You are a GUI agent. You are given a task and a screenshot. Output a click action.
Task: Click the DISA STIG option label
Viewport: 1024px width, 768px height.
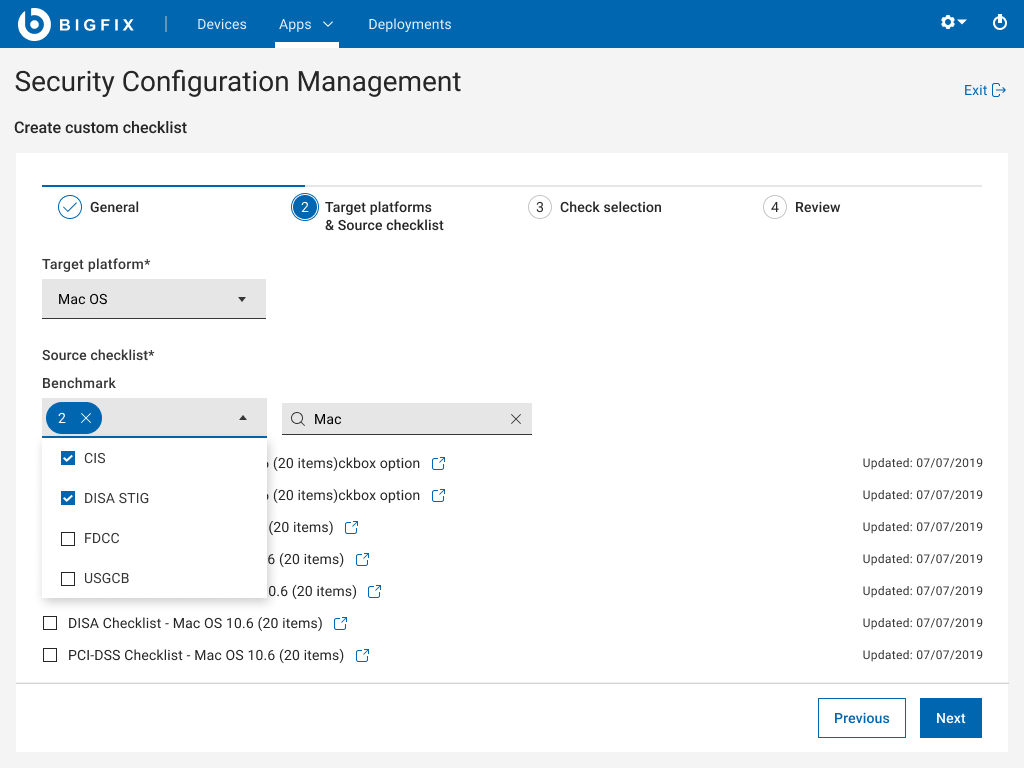[x=116, y=498]
